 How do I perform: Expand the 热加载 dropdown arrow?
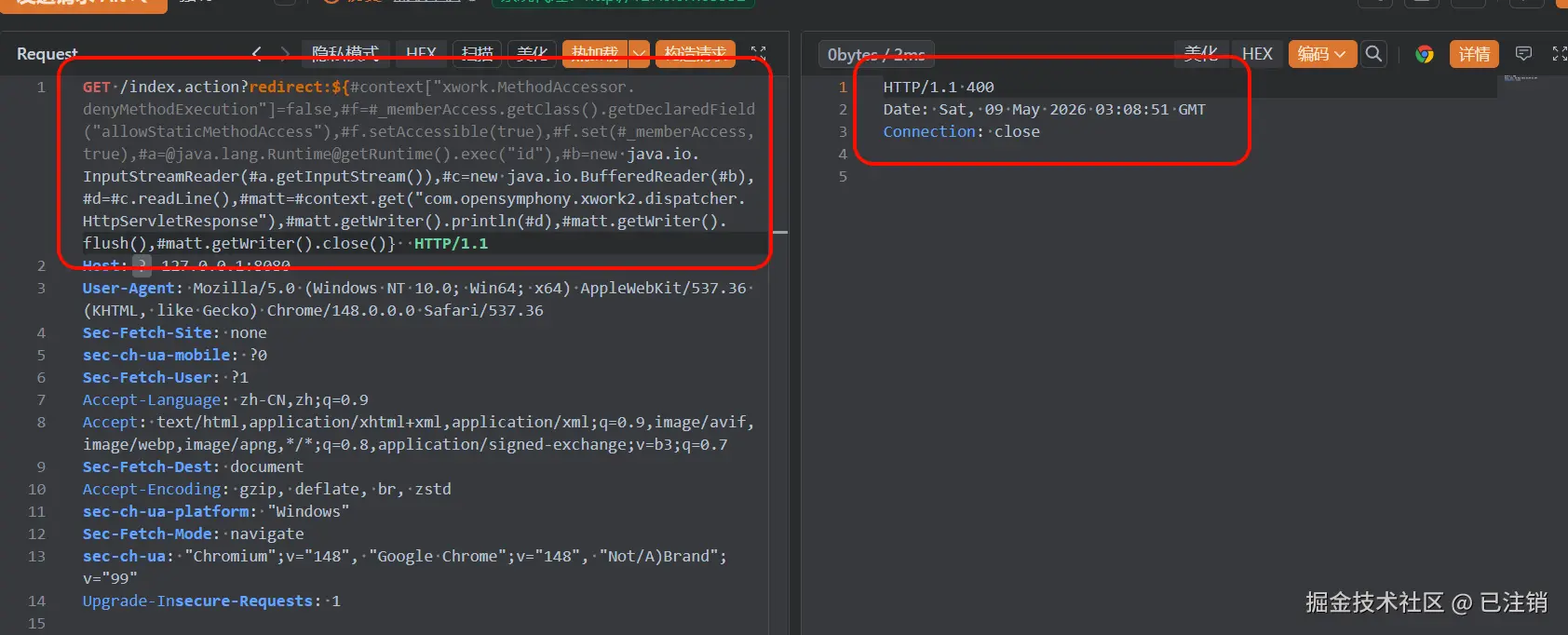(640, 53)
